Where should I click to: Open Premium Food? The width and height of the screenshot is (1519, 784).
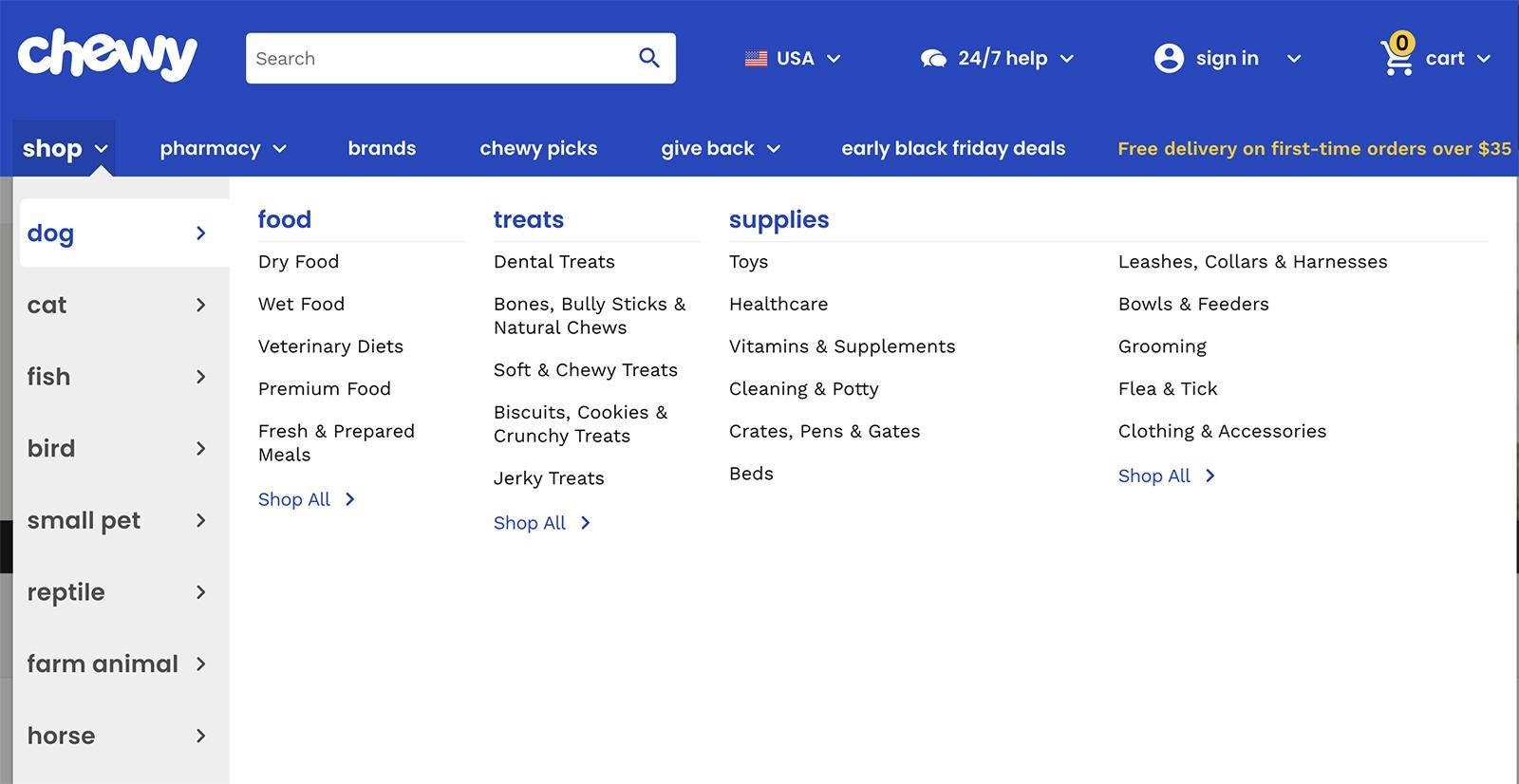click(x=325, y=388)
